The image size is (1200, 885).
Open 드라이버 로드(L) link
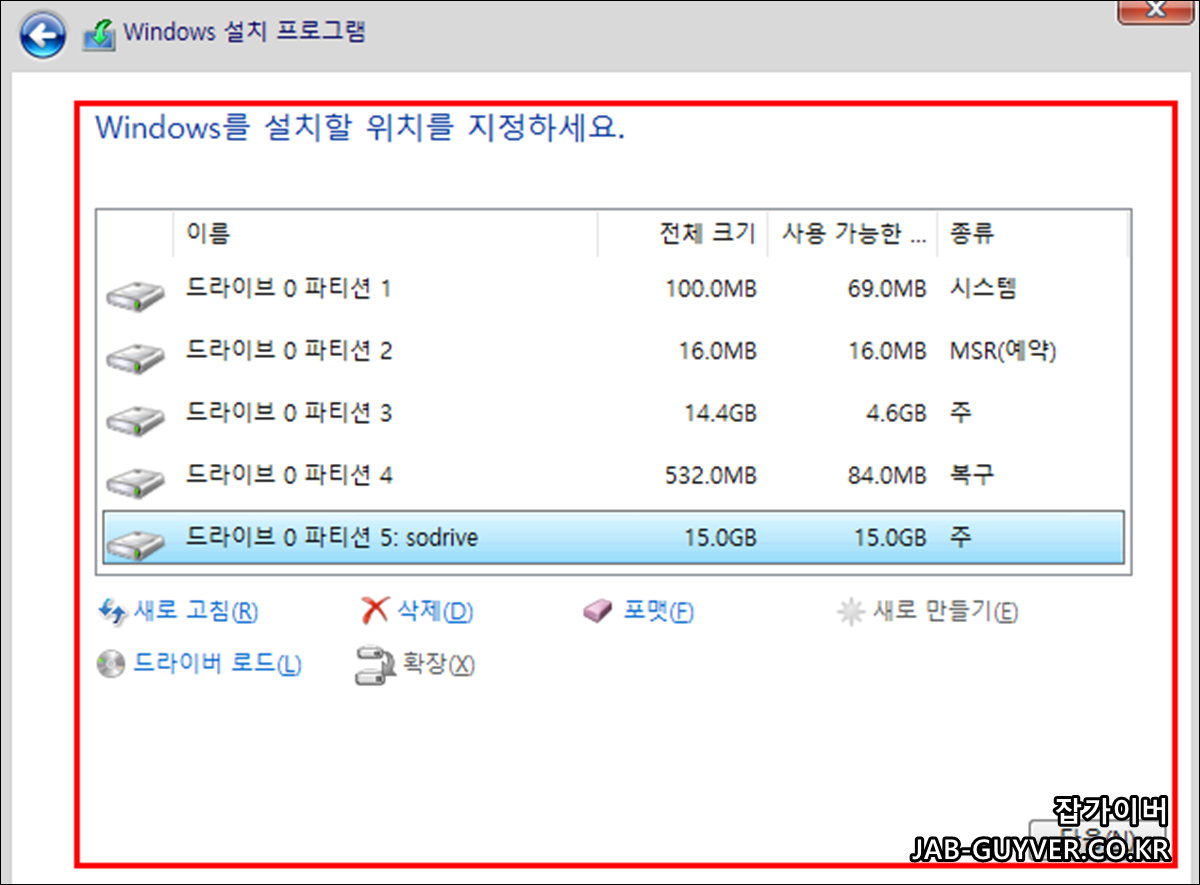tap(217, 664)
